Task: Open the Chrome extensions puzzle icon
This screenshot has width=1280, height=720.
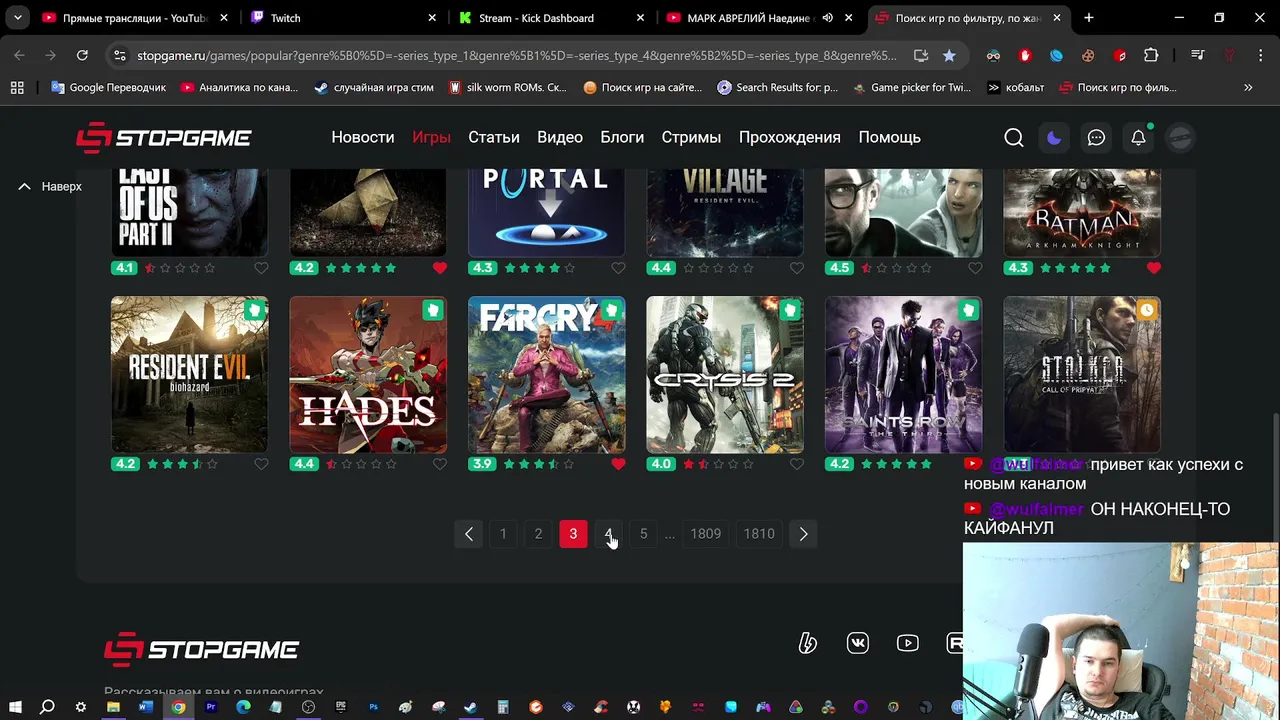Action: [x=1151, y=56]
